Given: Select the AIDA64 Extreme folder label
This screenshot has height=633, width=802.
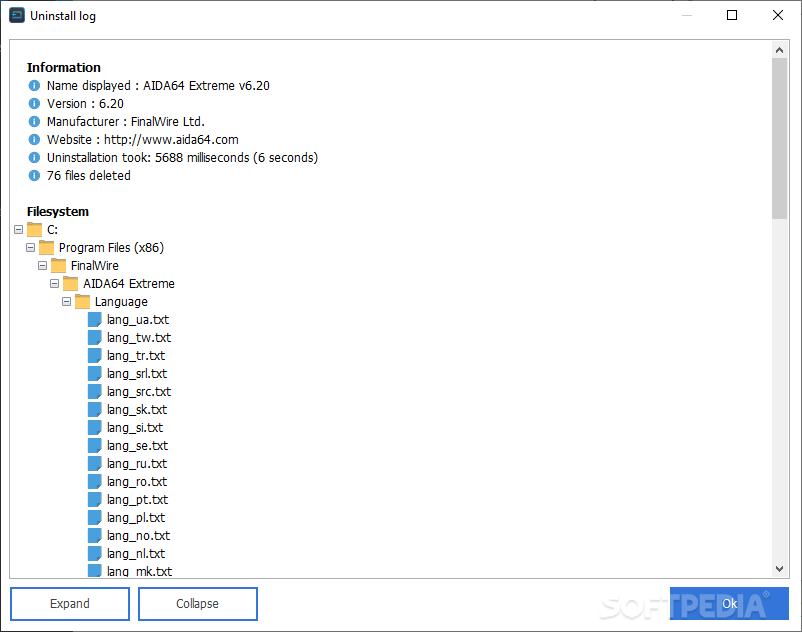Looking at the screenshot, I should coord(128,283).
